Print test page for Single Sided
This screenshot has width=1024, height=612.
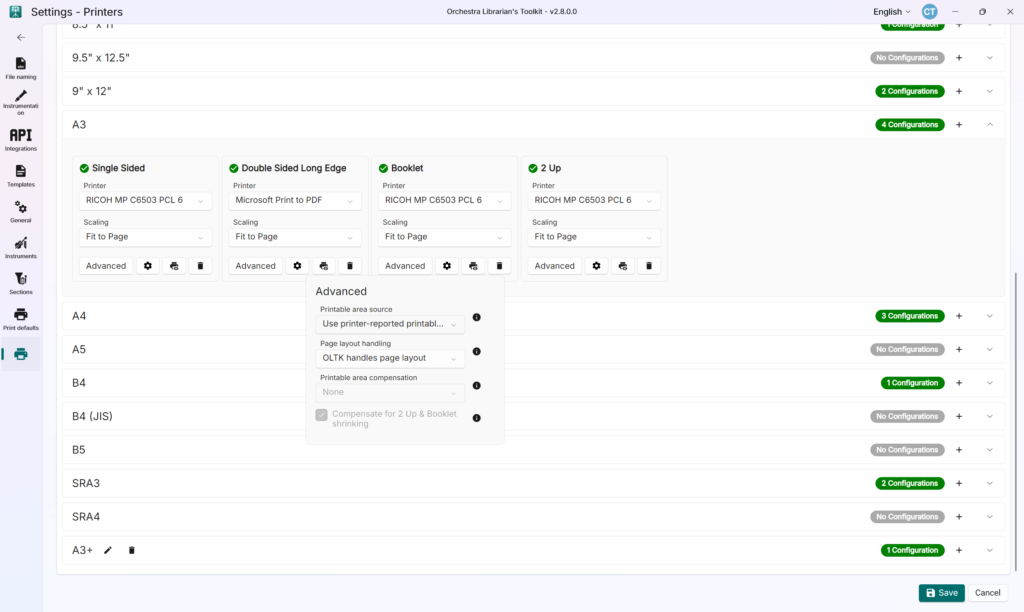(174, 266)
